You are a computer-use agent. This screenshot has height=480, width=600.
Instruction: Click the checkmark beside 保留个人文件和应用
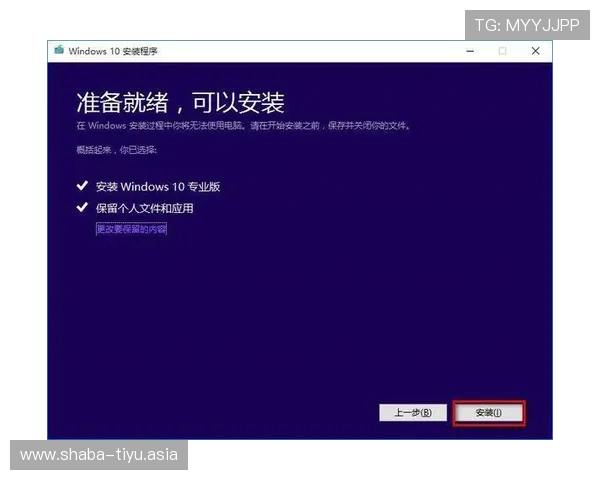82,207
